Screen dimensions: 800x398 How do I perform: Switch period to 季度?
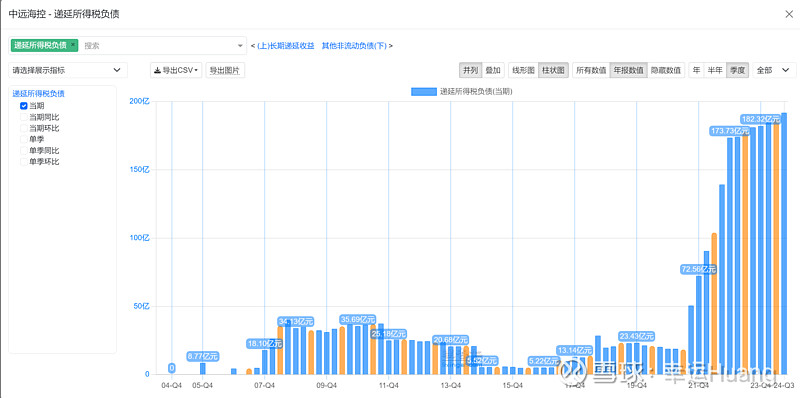[738, 70]
